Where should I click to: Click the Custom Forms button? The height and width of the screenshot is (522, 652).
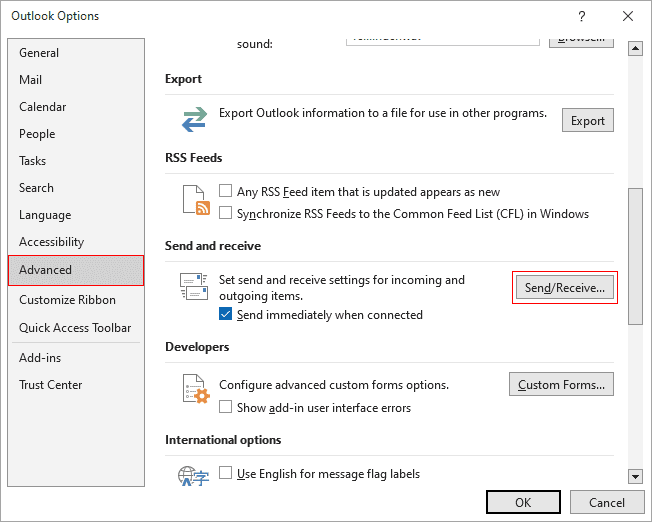(x=561, y=384)
